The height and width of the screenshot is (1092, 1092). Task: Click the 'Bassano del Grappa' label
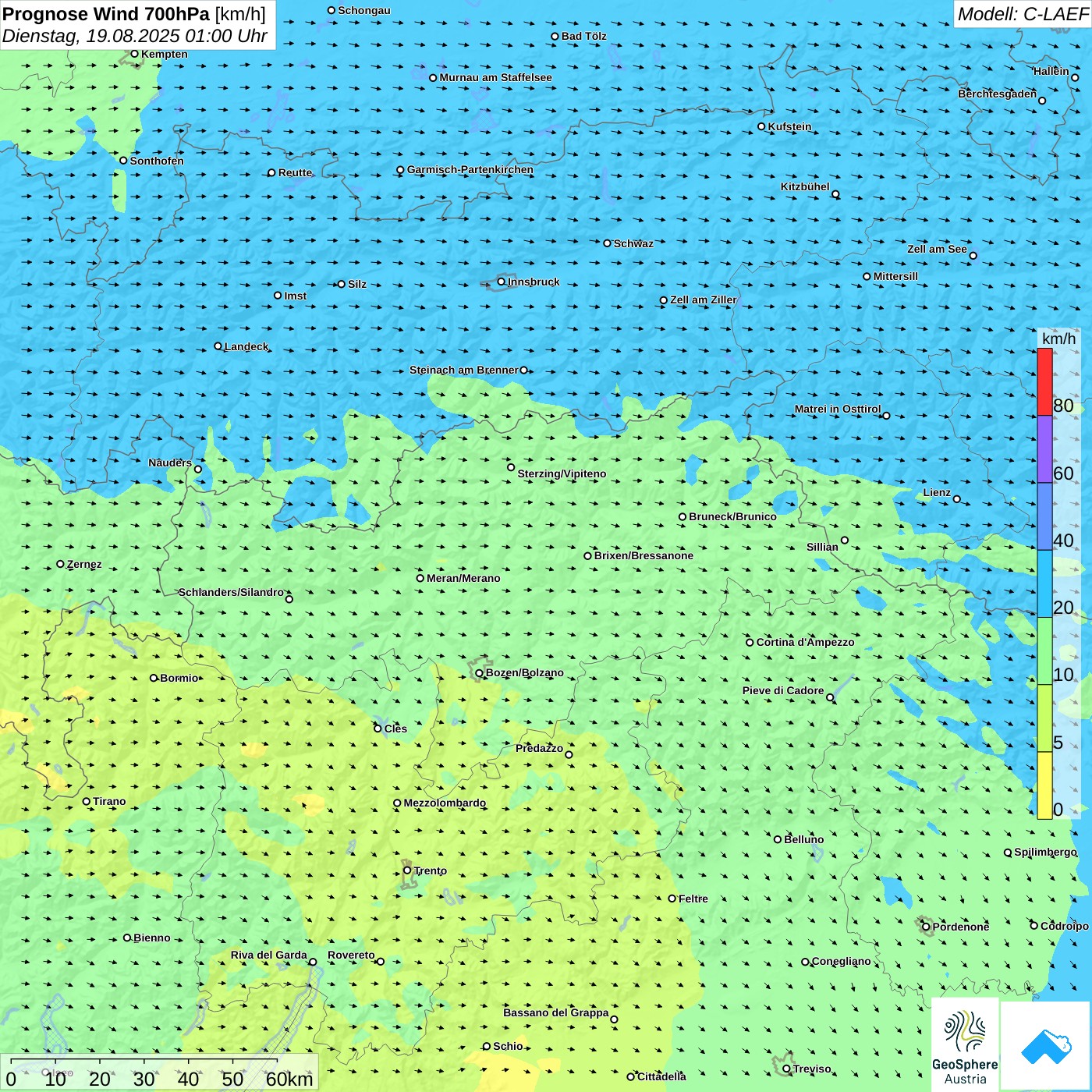[x=556, y=1012]
